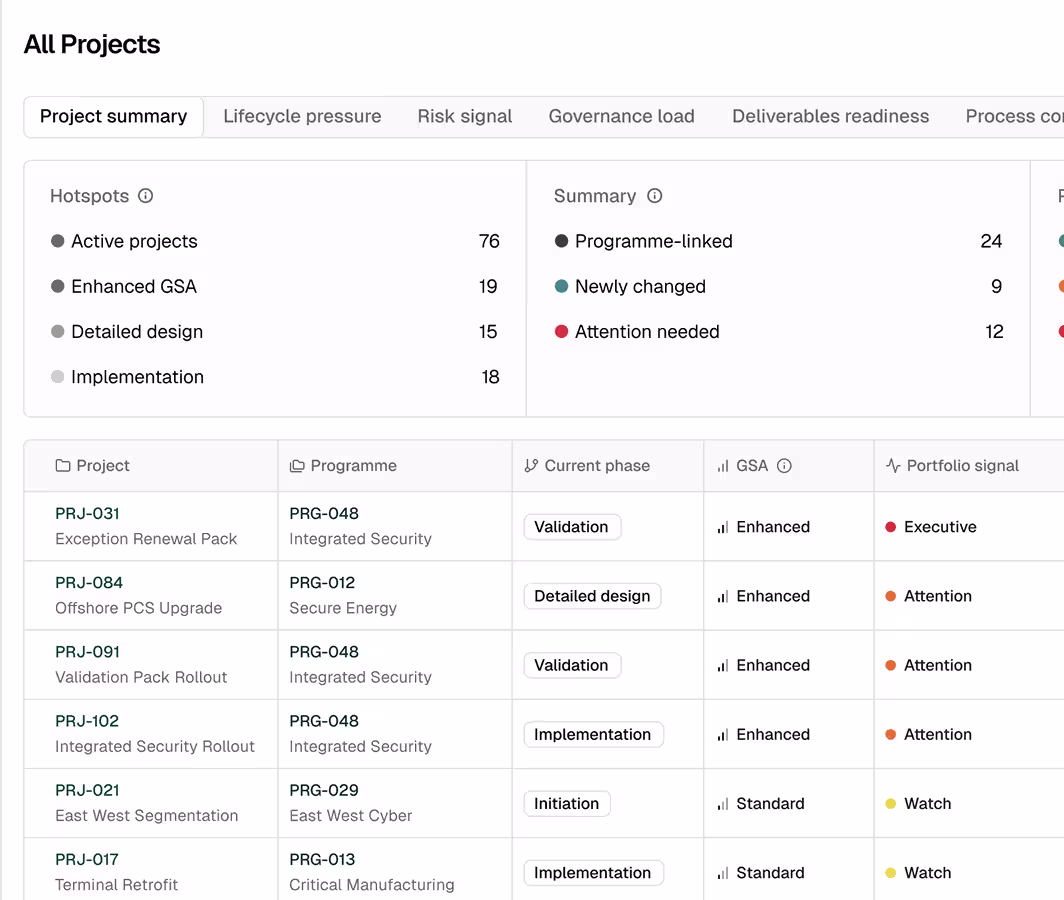Click red dot beside Attention needed
Screen dimensions: 1064x900
coord(561,332)
